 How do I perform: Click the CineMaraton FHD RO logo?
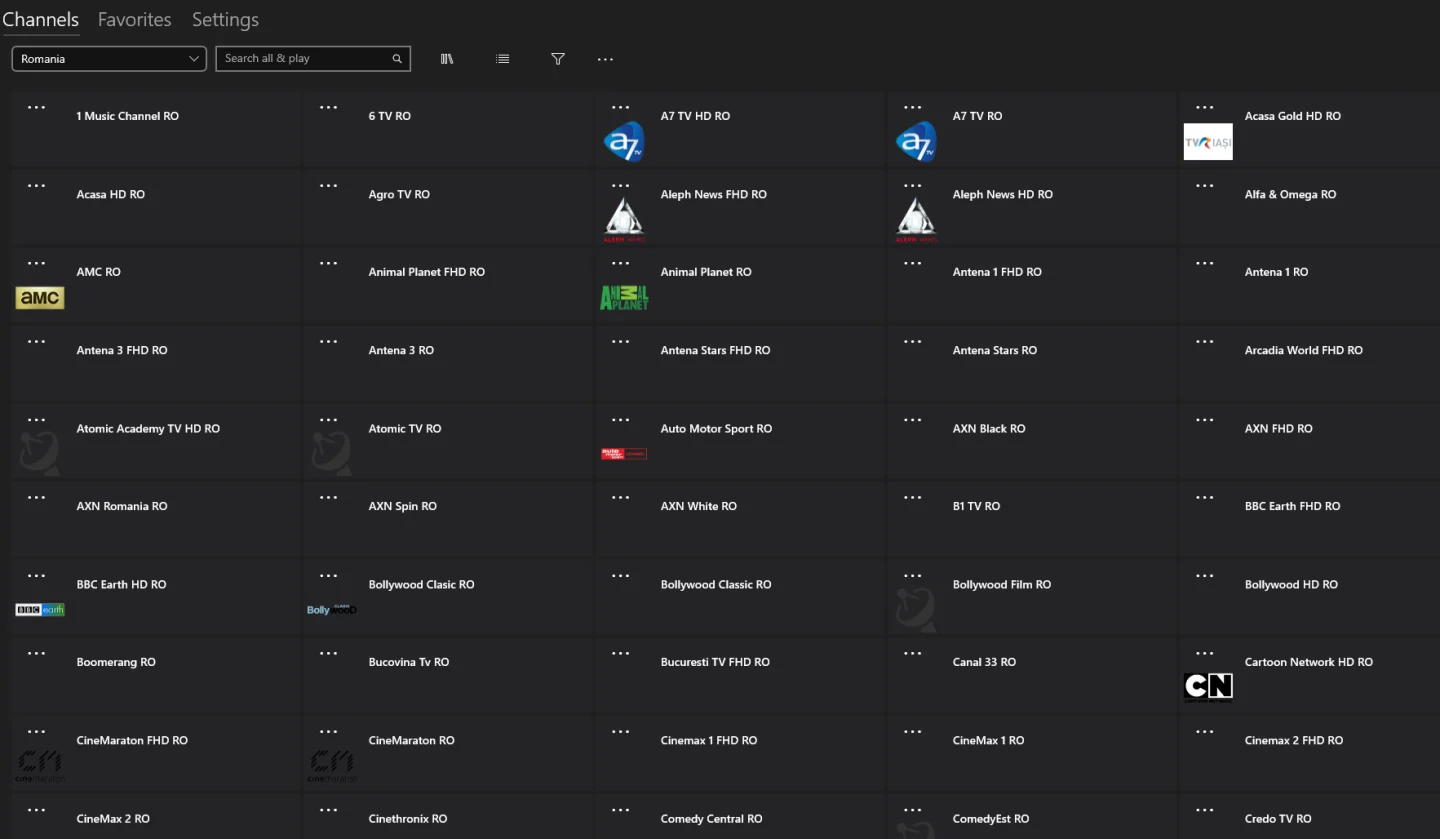pyautogui.click(x=40, y=766)
